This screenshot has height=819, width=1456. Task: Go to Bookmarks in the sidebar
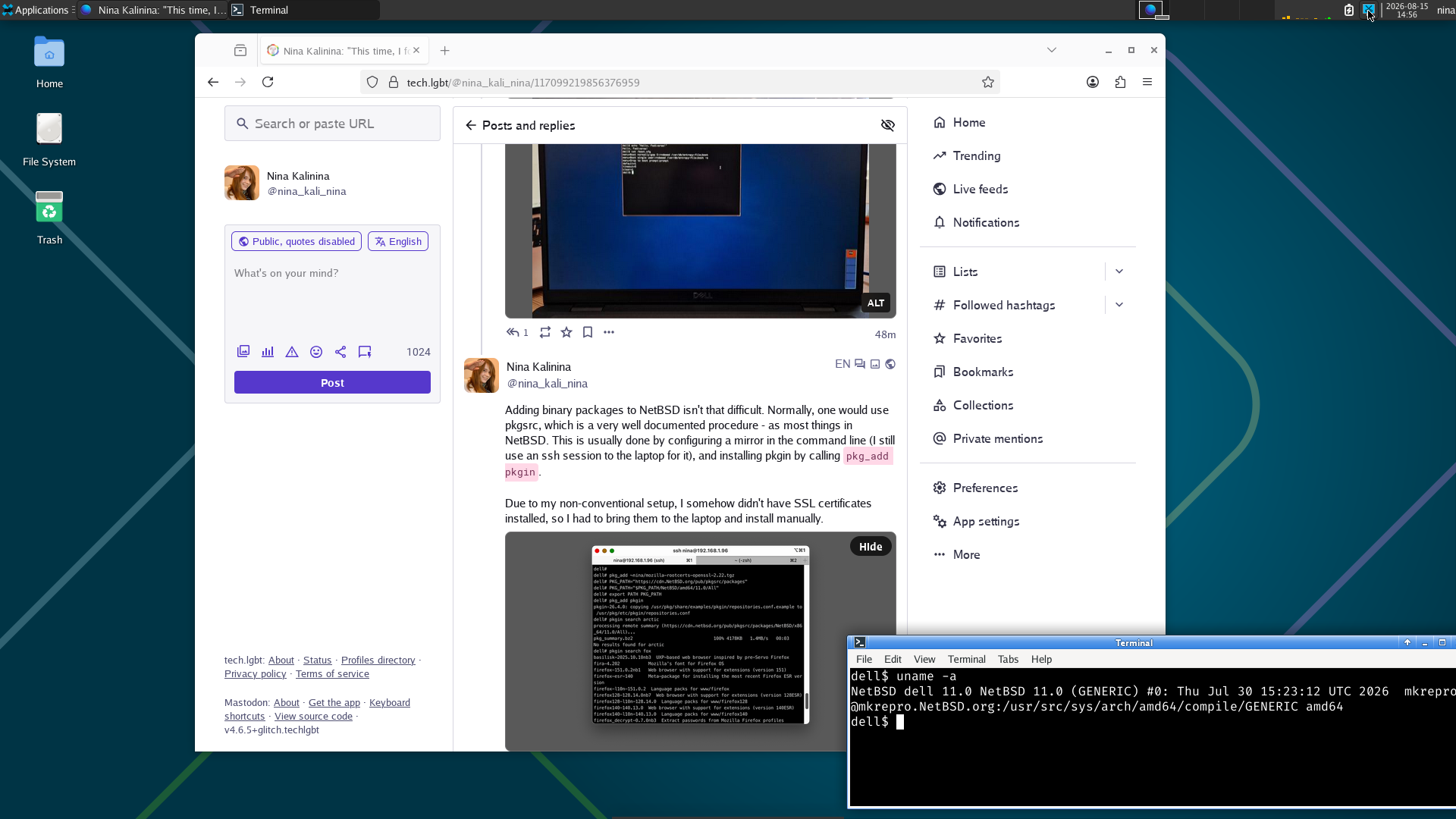point(983,372)
